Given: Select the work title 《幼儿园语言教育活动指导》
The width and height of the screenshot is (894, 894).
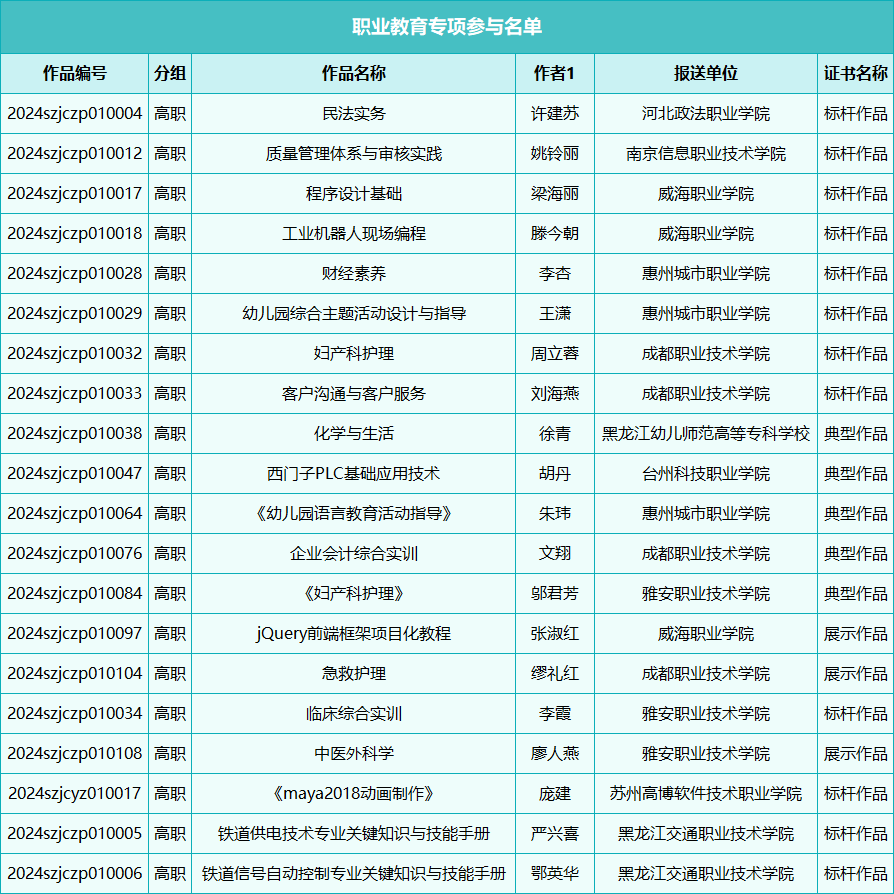Looking at the screenshot, I should coord(353,513).
